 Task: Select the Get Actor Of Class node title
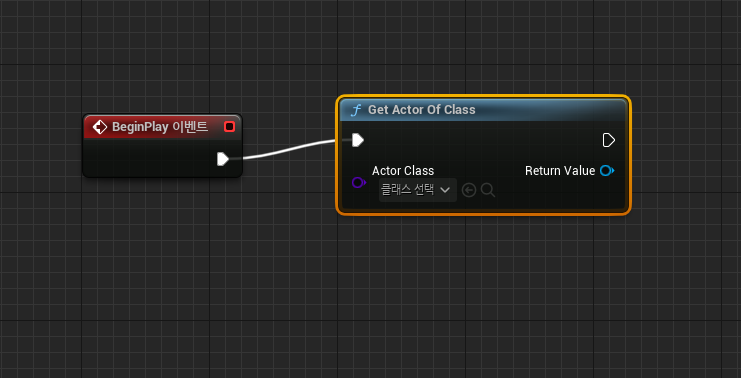click(x=422, y=110)
